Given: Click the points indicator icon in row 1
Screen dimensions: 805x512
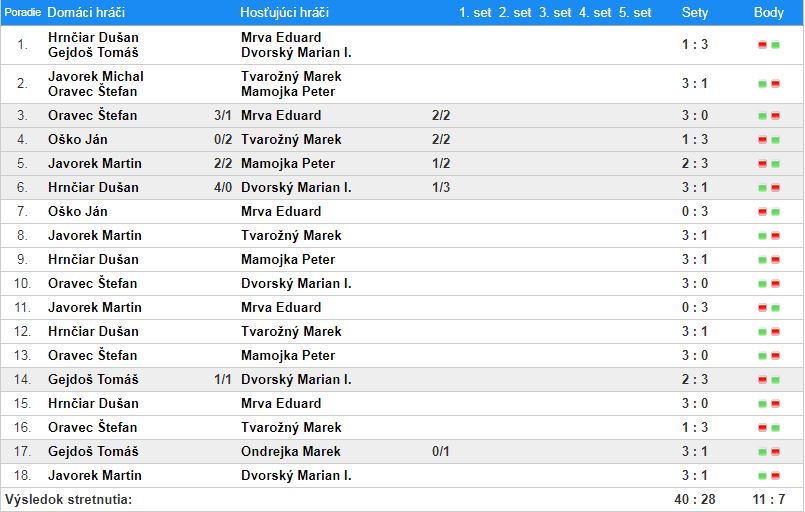Looking at the screenshot, I should [768, 45].
